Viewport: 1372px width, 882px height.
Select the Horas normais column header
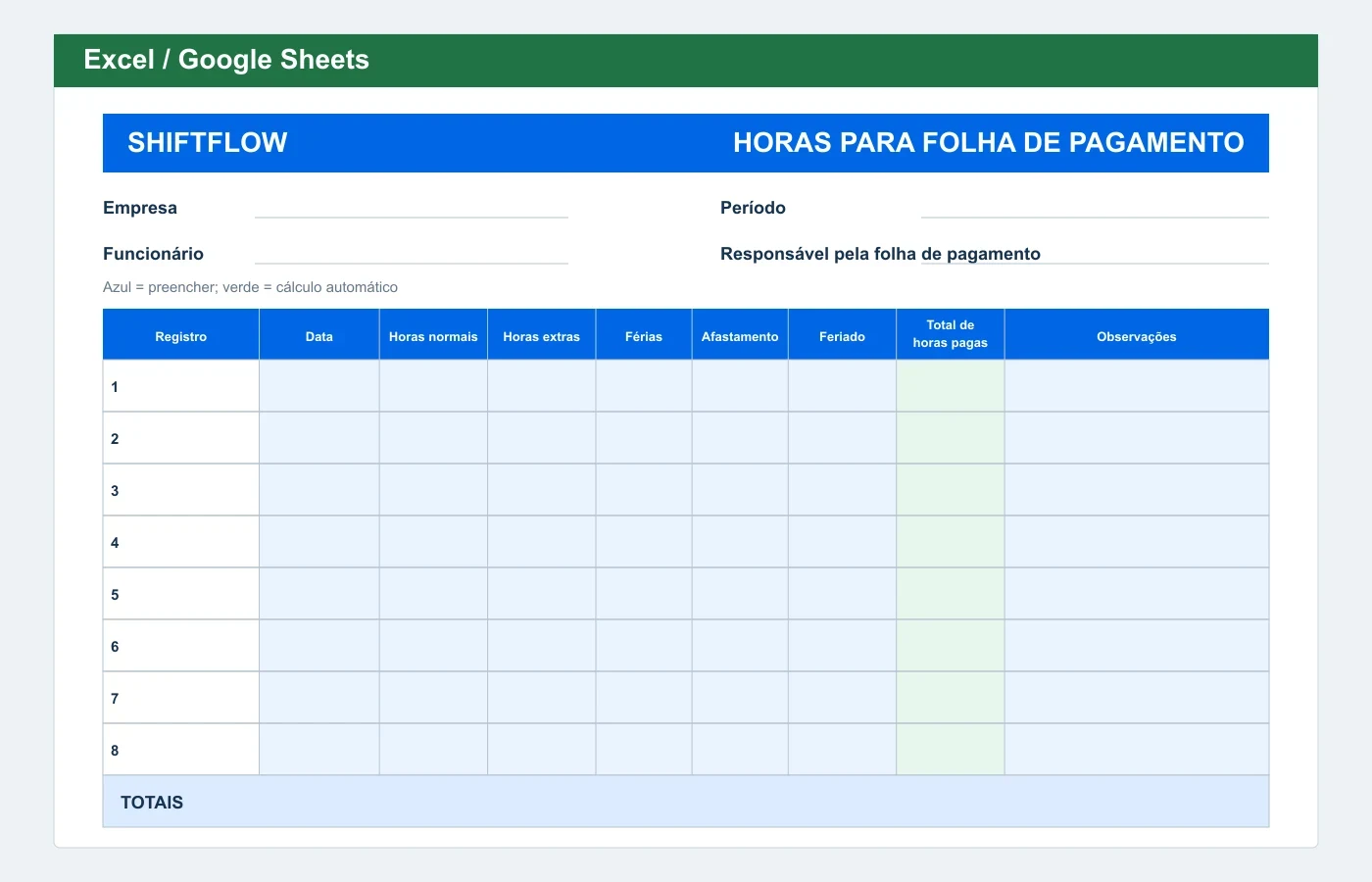[x=433, y=335]
